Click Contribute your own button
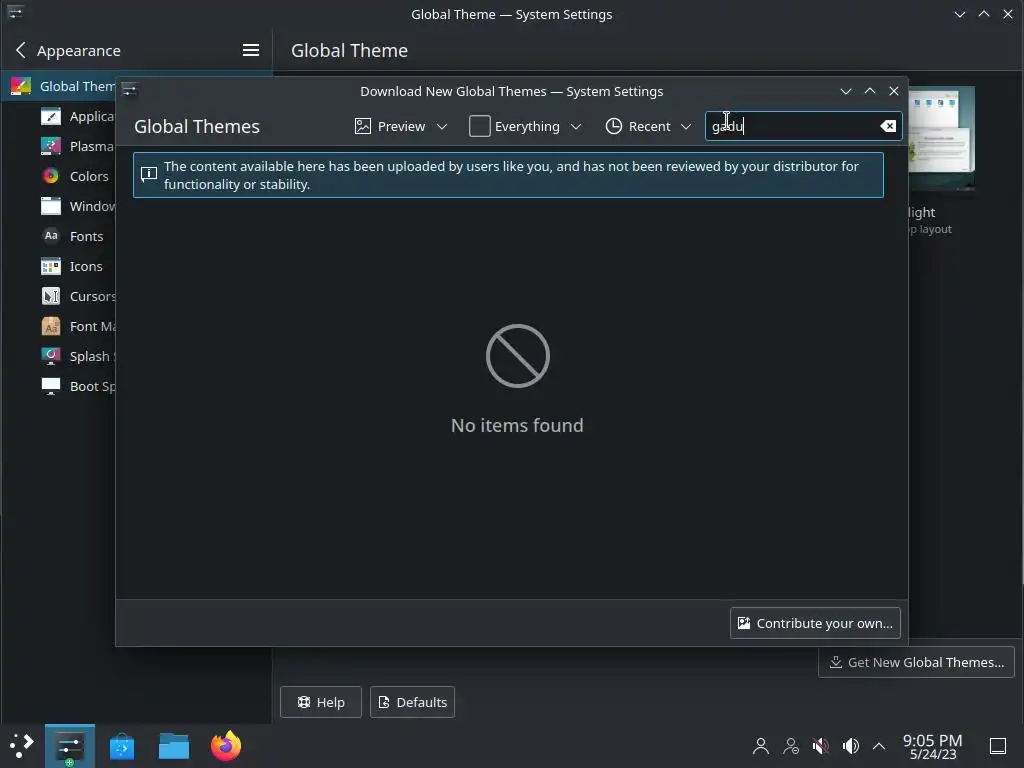The width and height of the screenshot is (1024, 768). (x=815, y=623)
